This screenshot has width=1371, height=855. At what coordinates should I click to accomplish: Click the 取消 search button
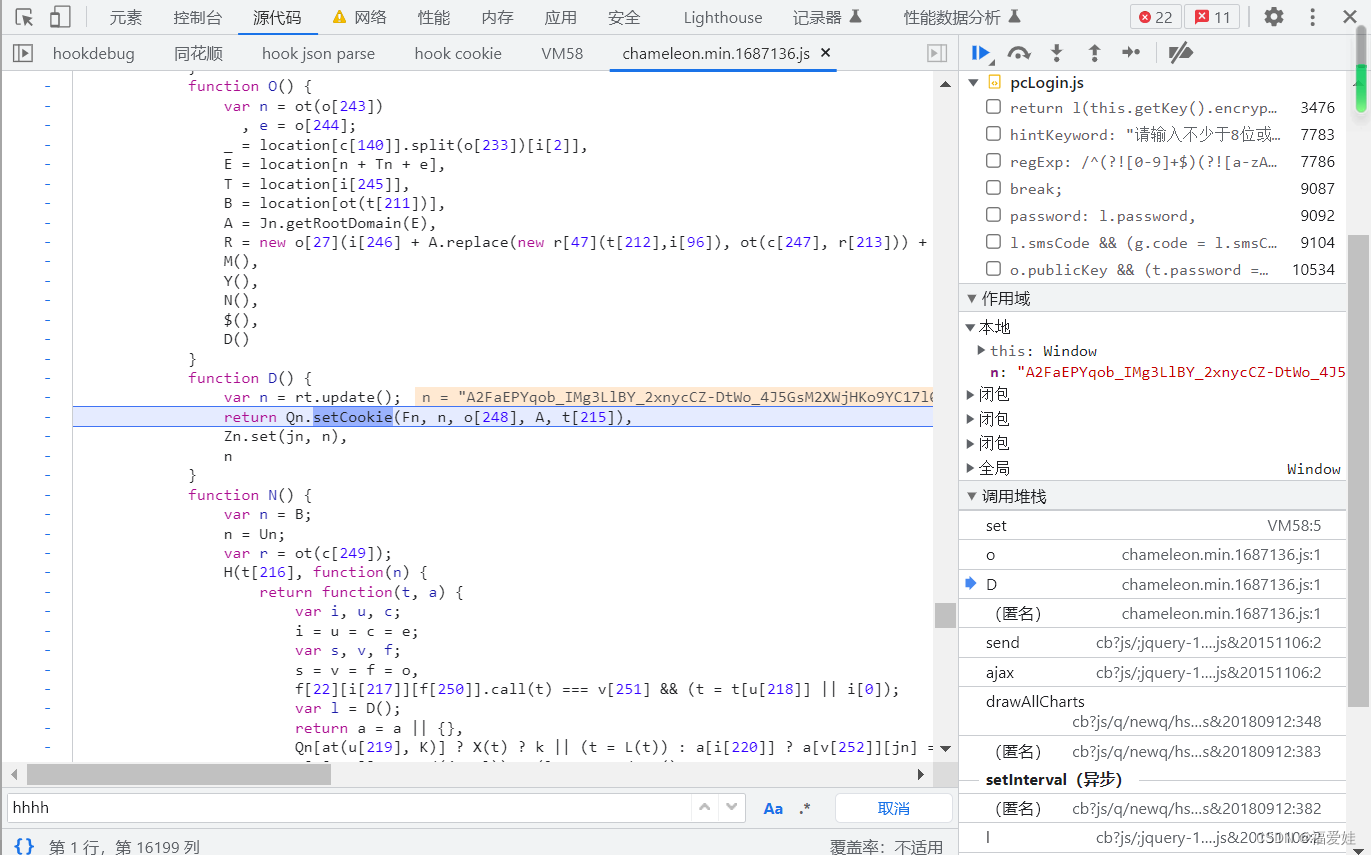[x=894, y=808]
